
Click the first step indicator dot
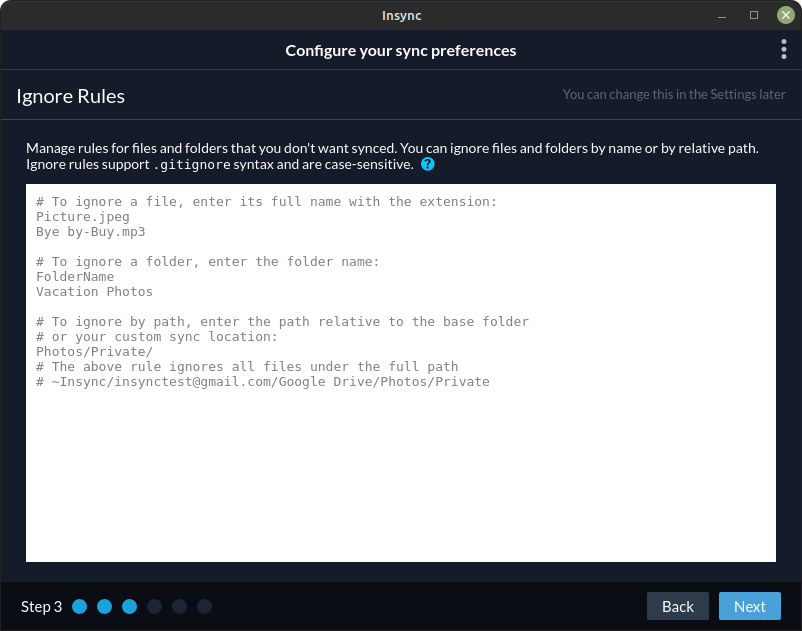(80, 606)
